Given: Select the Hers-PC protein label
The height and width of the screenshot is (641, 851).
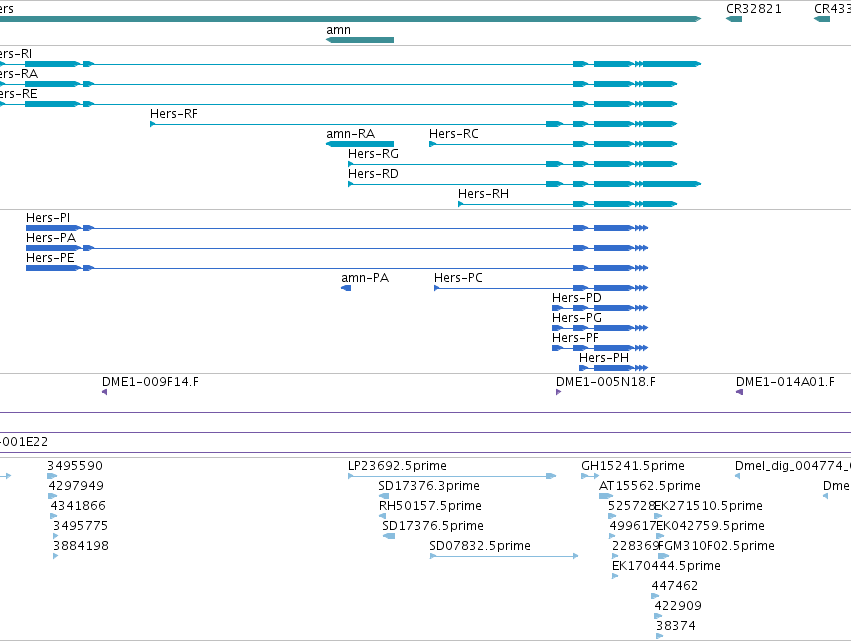Looking at the screenshot, I should [458, 278].
